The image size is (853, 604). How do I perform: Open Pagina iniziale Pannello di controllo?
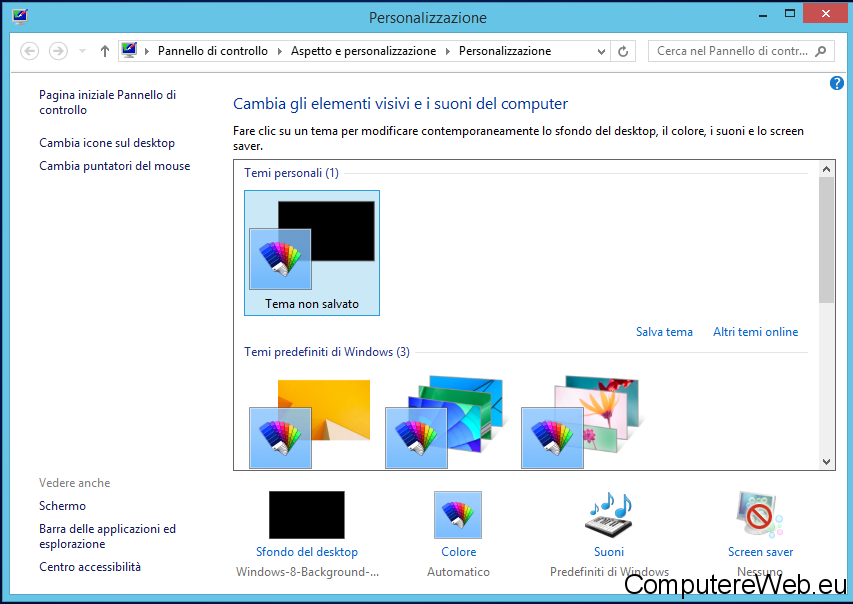(108, 102)
